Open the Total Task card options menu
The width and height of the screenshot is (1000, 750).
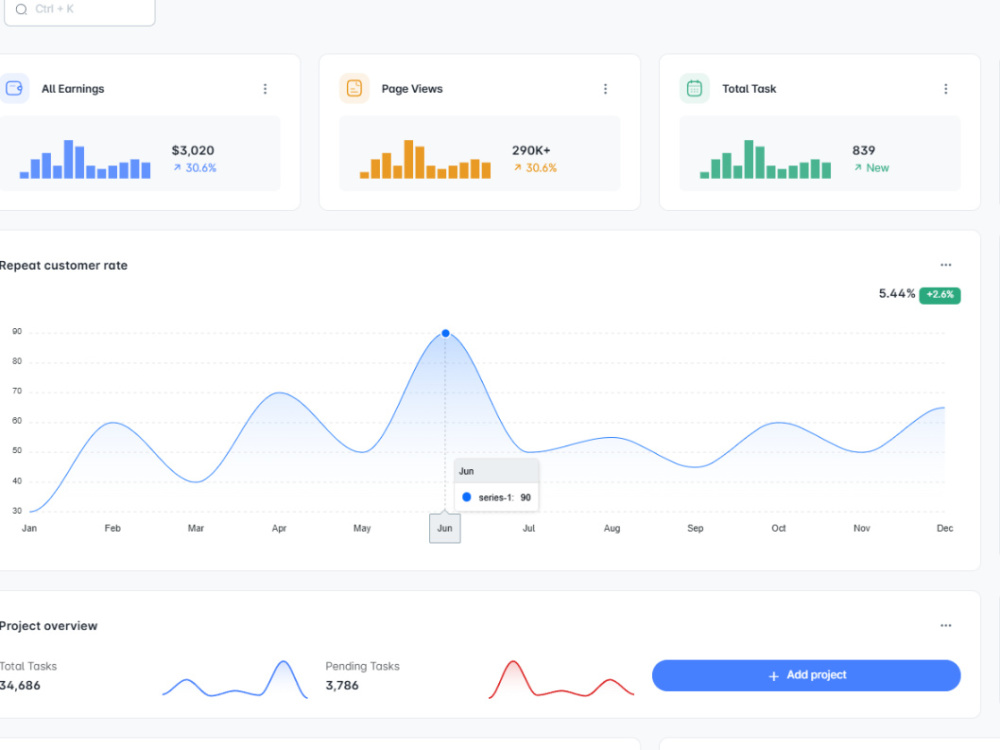point(946,89)
